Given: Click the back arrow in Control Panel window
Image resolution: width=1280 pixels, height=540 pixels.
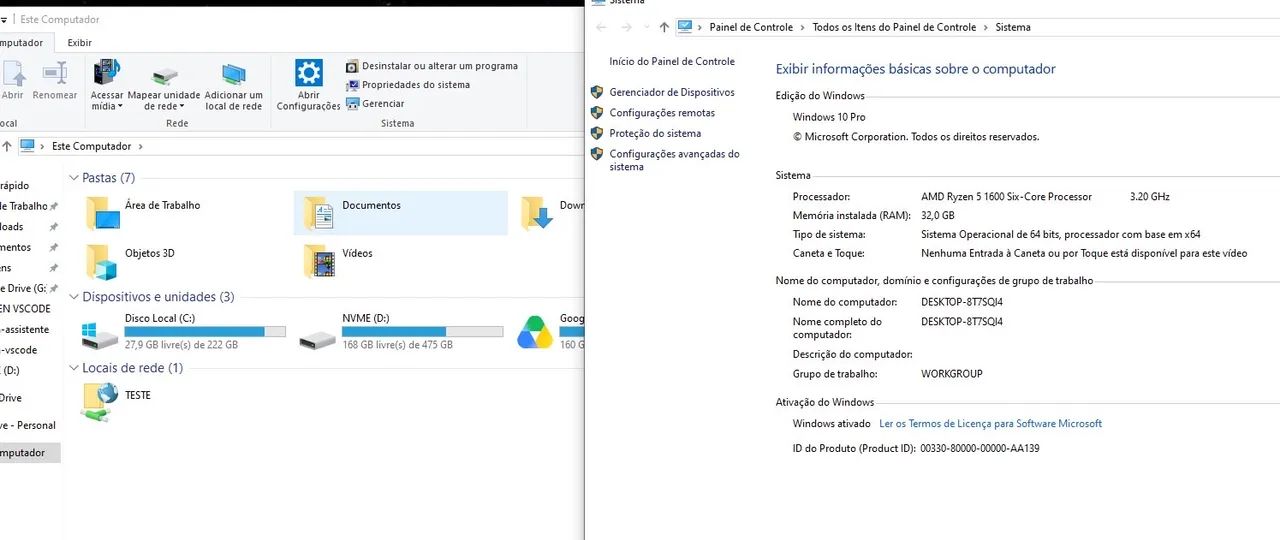Looking at the screenshot, I should (601, 27).
